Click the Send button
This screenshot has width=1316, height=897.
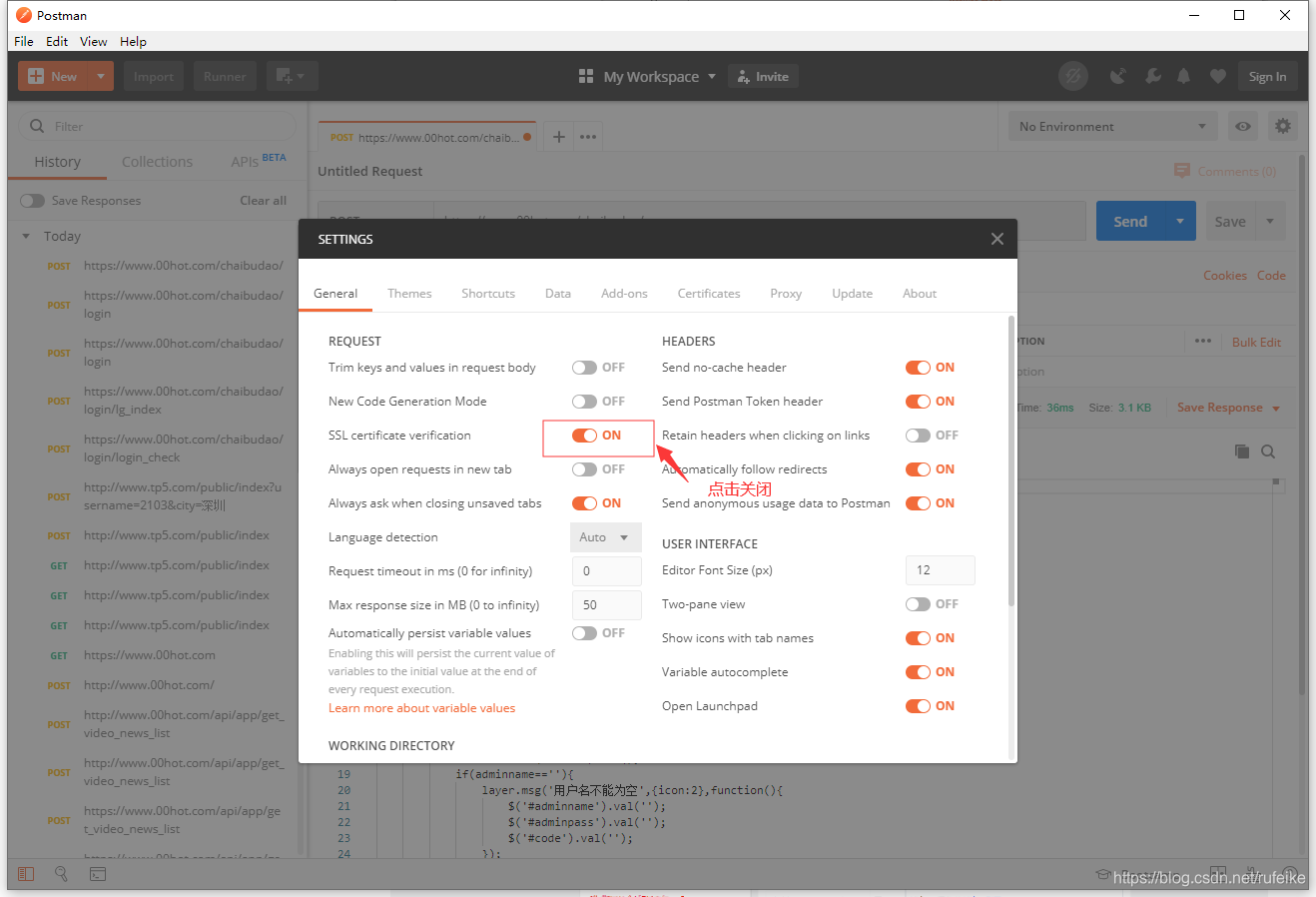tap(1130, 222)
